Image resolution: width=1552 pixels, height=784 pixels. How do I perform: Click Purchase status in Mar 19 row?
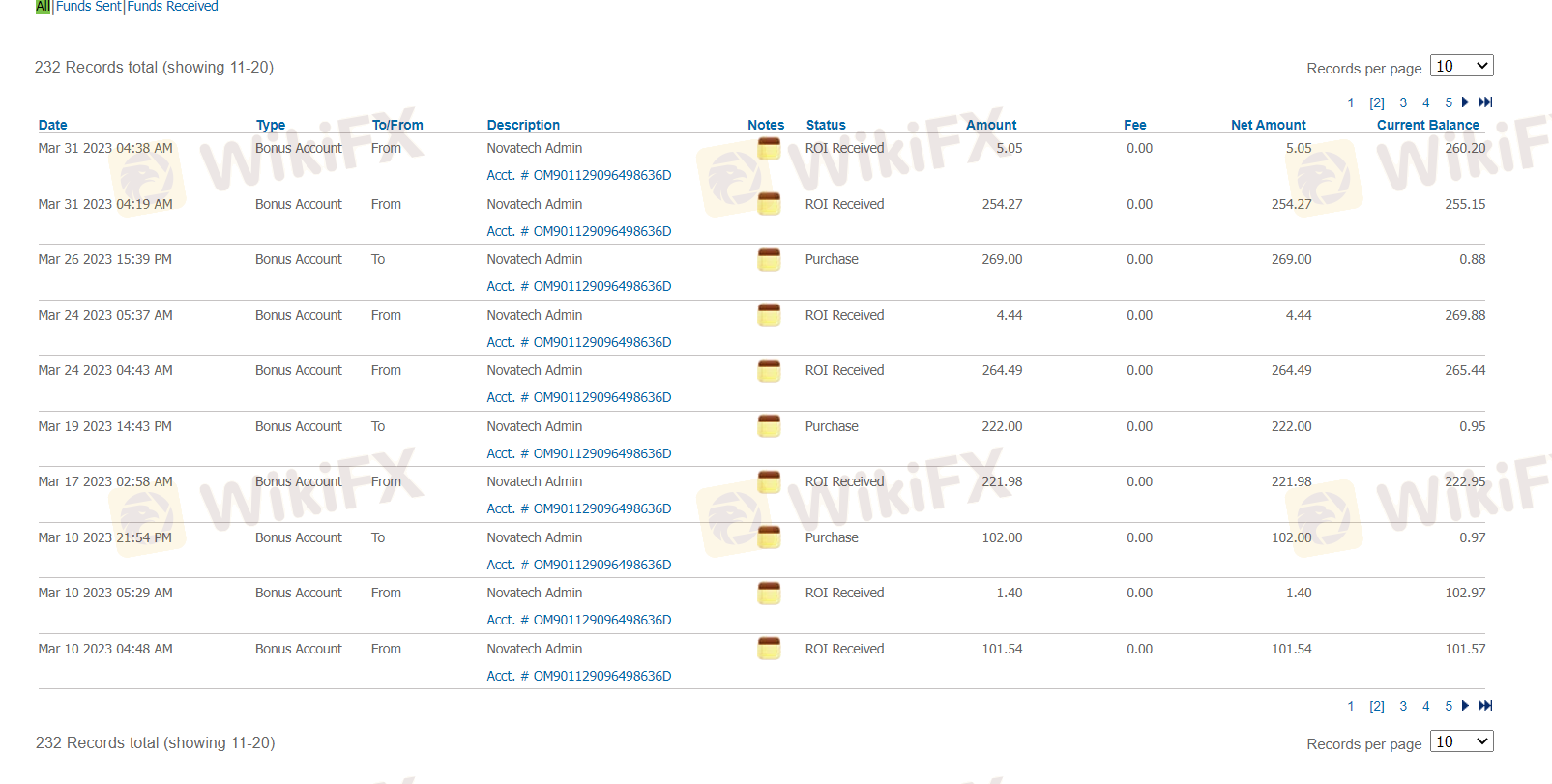point(832,427)
